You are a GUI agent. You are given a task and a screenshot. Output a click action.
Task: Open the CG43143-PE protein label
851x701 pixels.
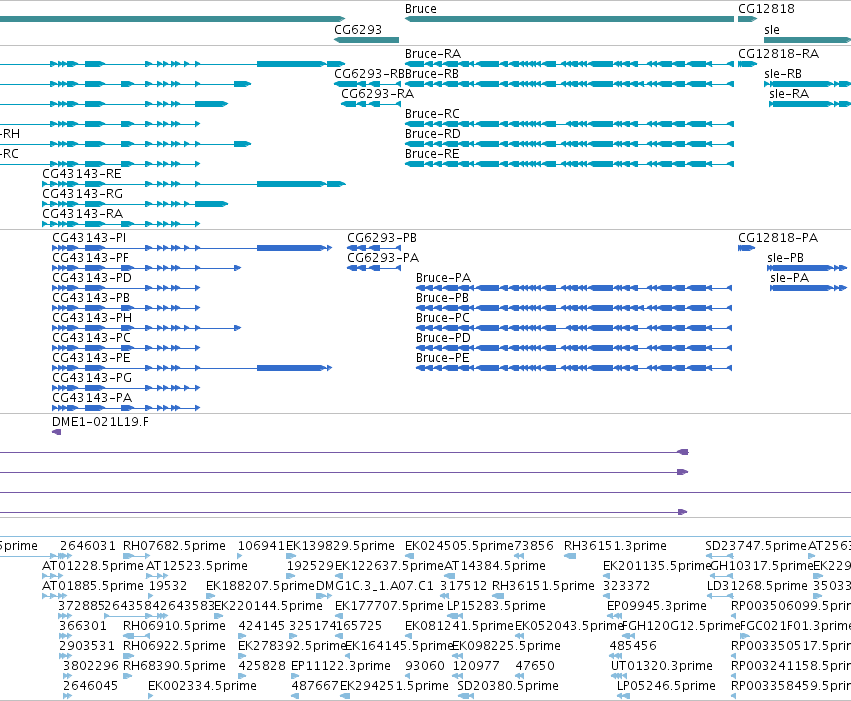(91, 358)
